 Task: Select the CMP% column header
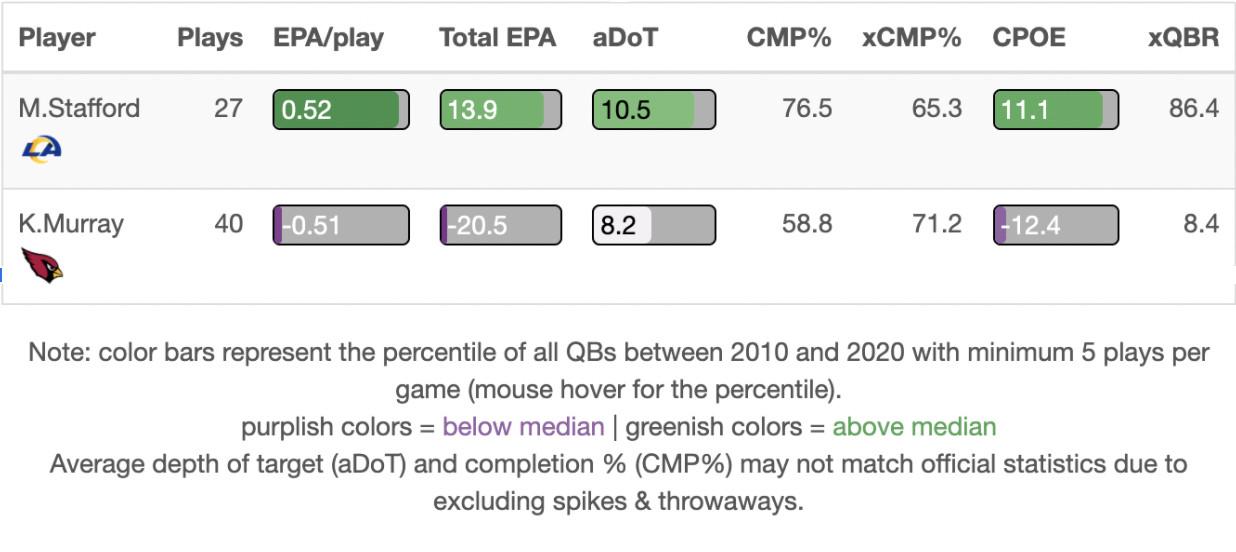[789, 38]
